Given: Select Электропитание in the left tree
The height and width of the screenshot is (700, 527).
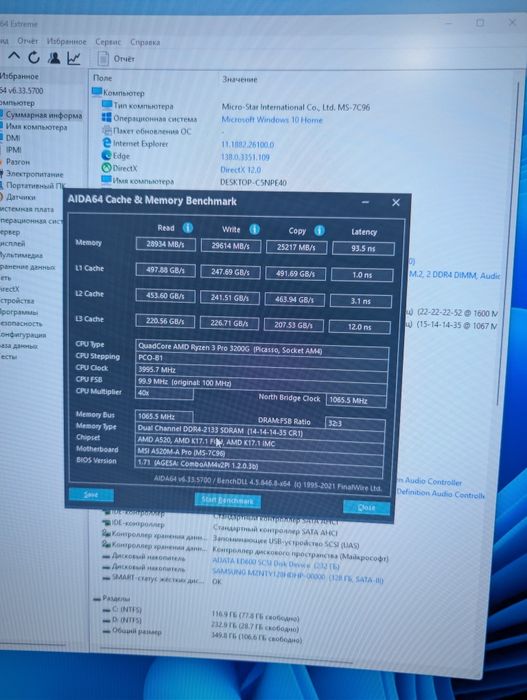Looking at the screenshot, I should (34, 174).
